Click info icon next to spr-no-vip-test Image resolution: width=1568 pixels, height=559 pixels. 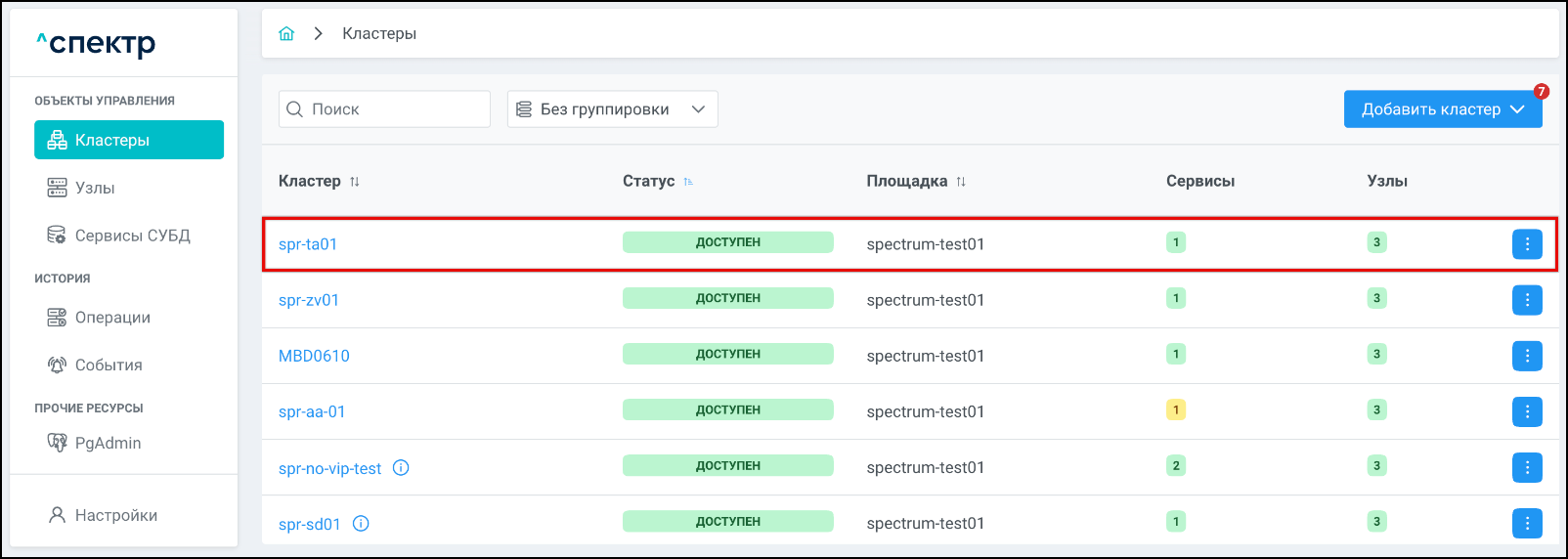click(401, 468)
